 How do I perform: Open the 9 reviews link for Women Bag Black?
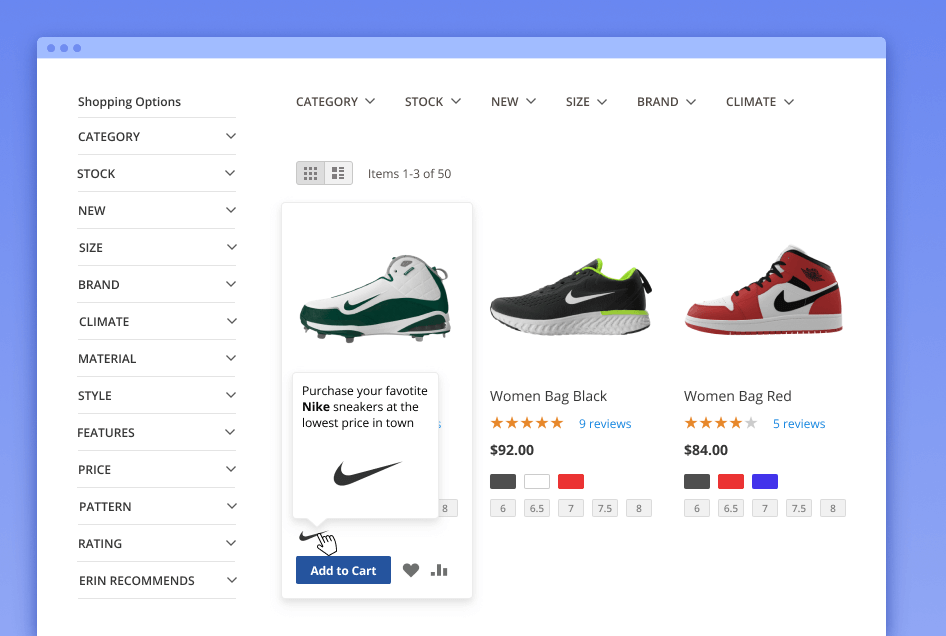click(605, 423)
